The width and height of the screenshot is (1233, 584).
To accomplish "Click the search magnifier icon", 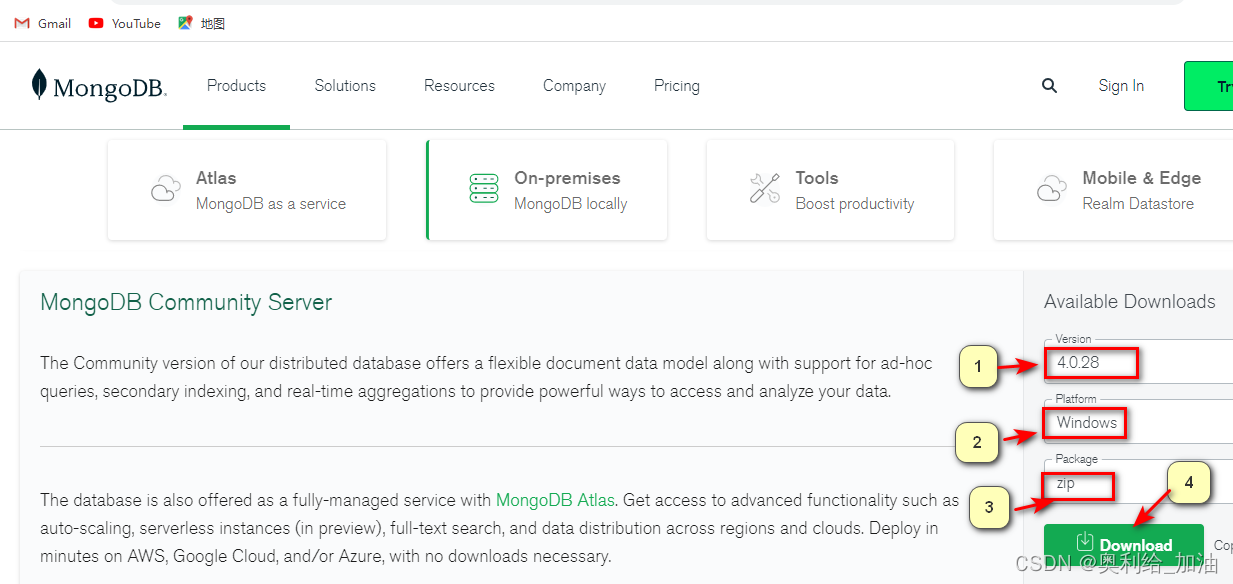I will click(1049, 86).
